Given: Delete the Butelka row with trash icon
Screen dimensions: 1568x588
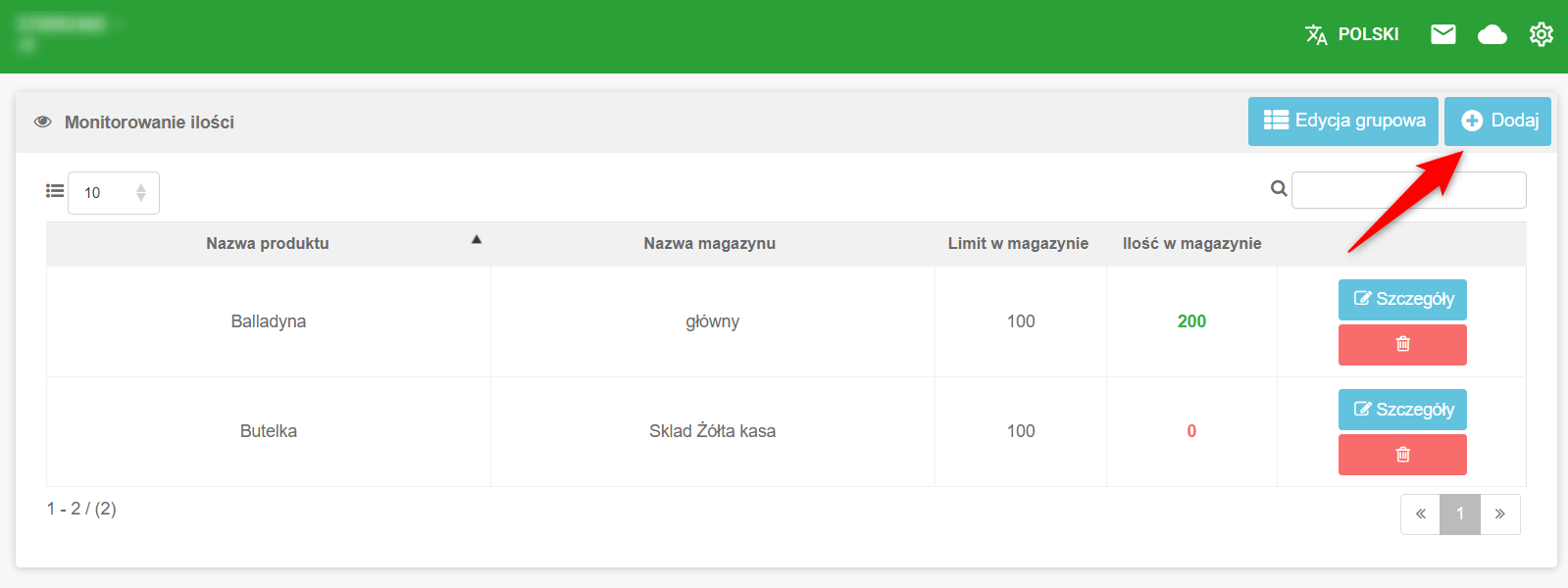Looking at the screenshot, I should [1402, 455].
